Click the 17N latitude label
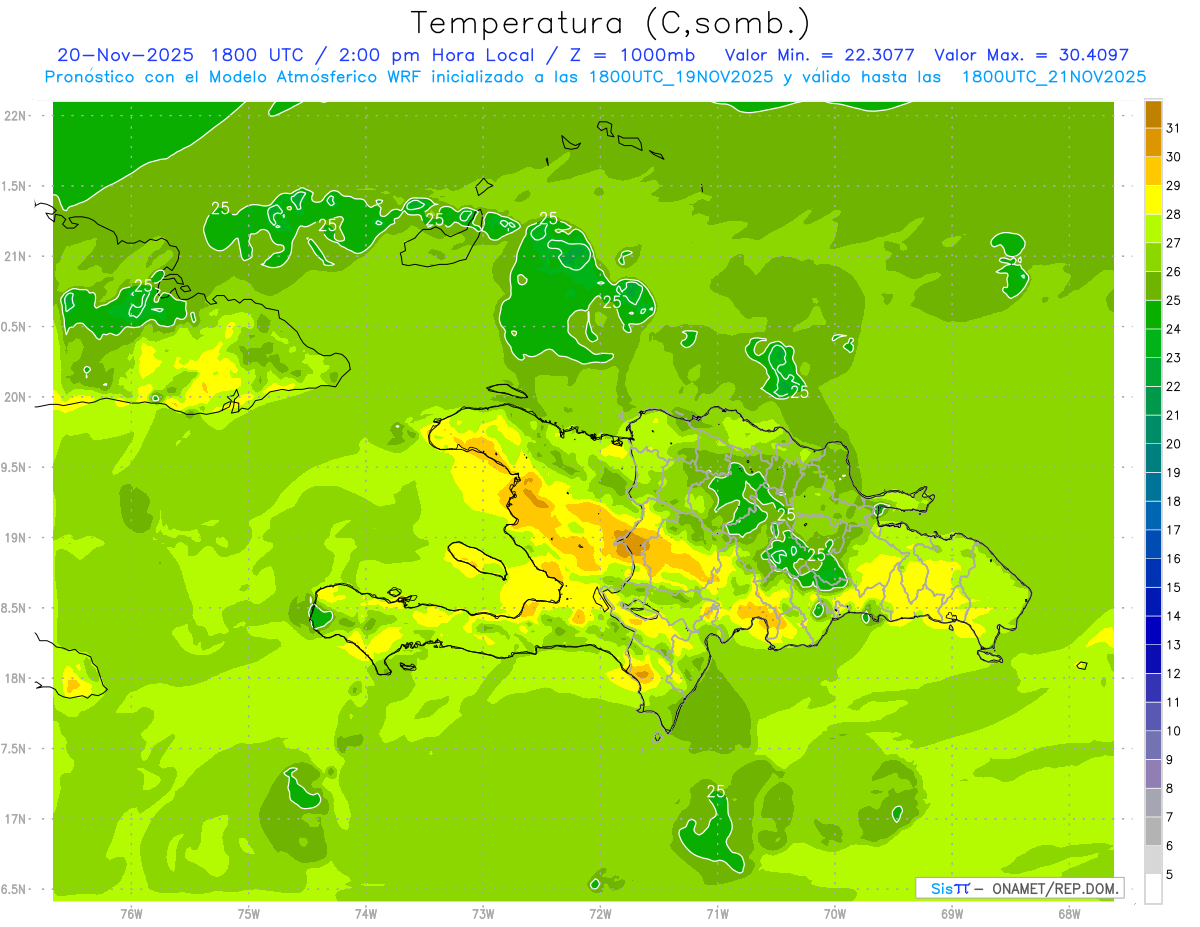1200x927 pixels. [16, 819]
